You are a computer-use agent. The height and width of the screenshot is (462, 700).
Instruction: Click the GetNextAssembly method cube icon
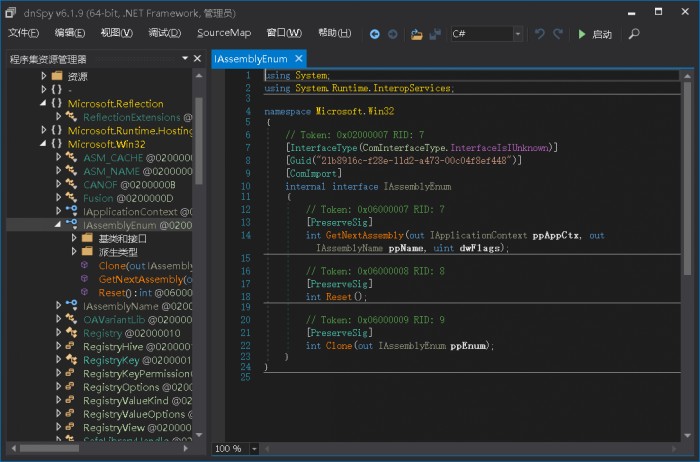(84, 279)
